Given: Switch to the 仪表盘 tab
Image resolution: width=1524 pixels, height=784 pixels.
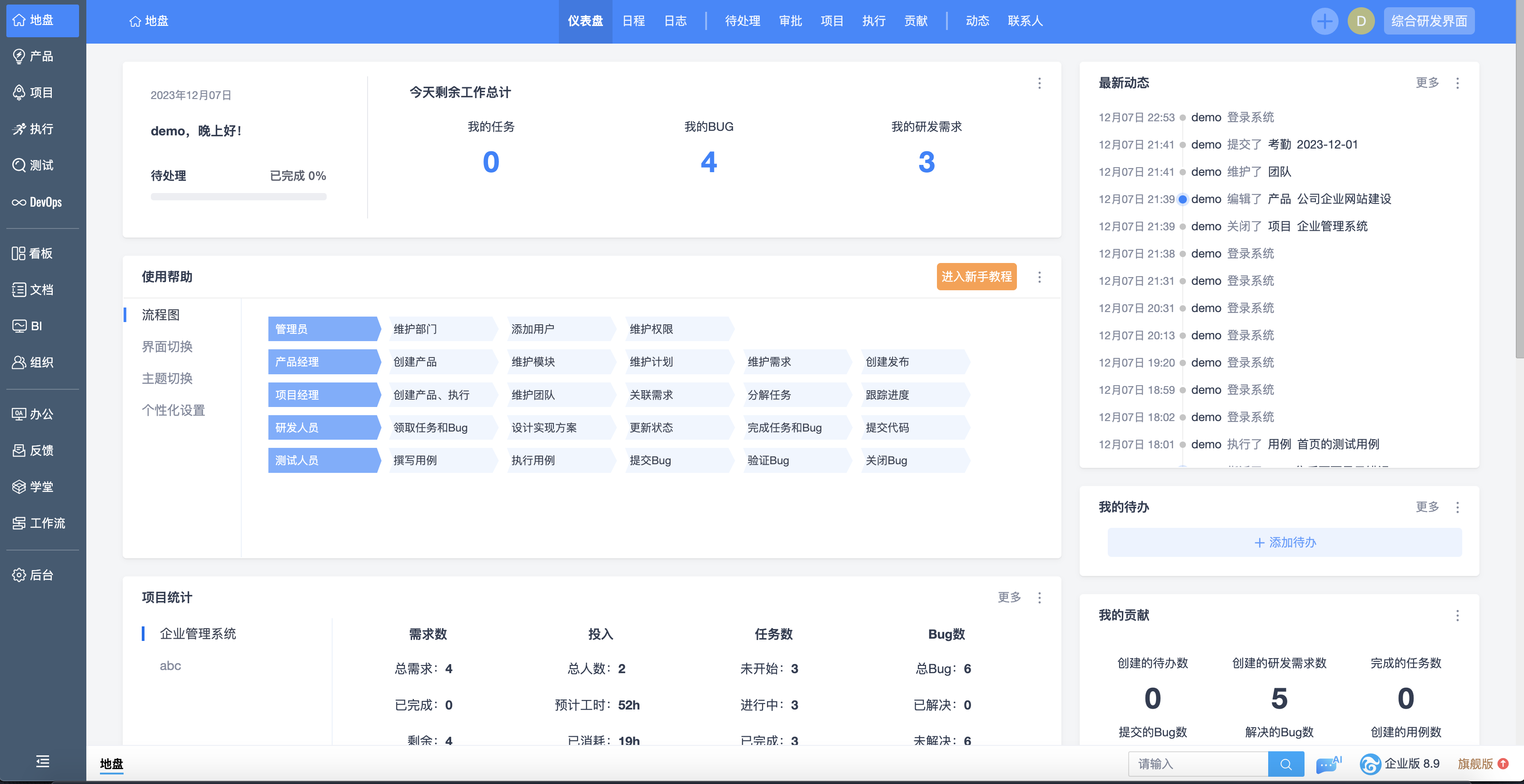Looking at the screenshot, I should click(585, 21).
